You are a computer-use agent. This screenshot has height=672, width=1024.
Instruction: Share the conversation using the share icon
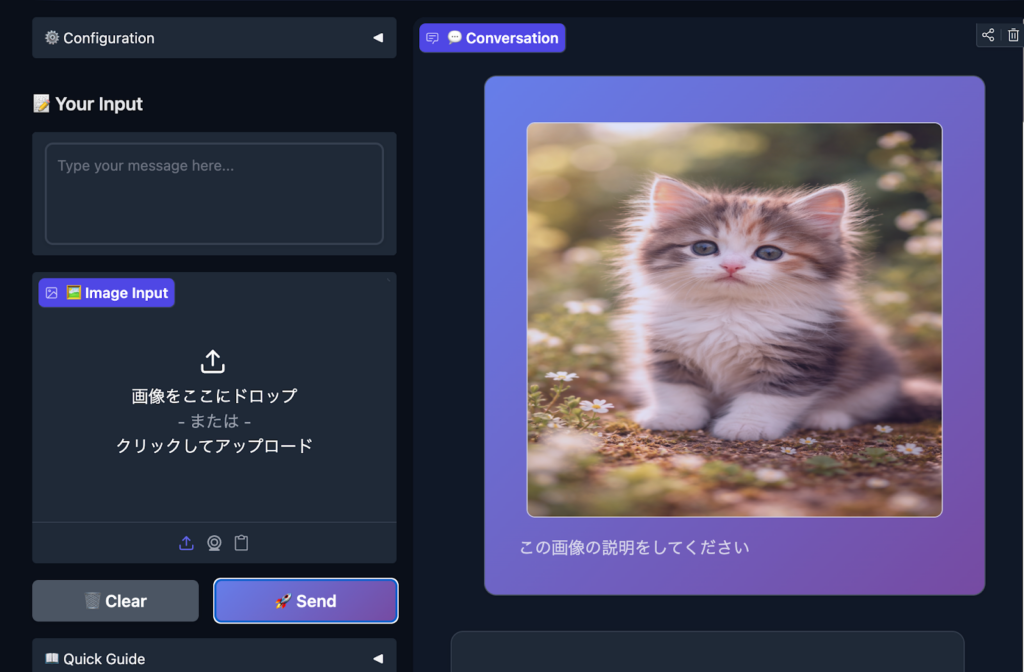tap(988, 34)
